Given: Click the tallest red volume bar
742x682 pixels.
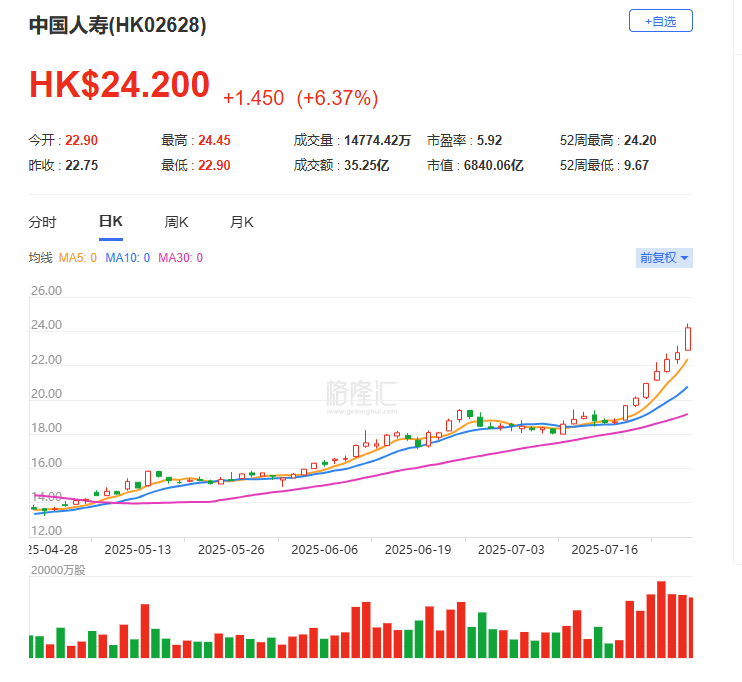Looking at the screenshot, I should [662, 620].
